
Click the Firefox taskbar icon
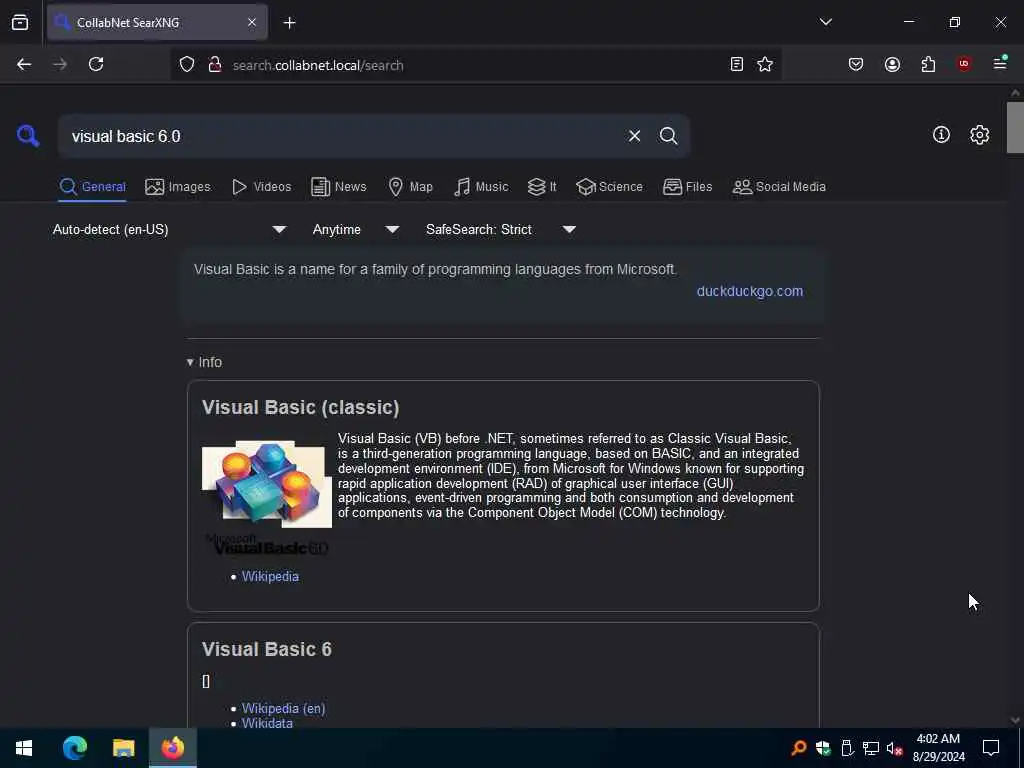tap(173, 747)
